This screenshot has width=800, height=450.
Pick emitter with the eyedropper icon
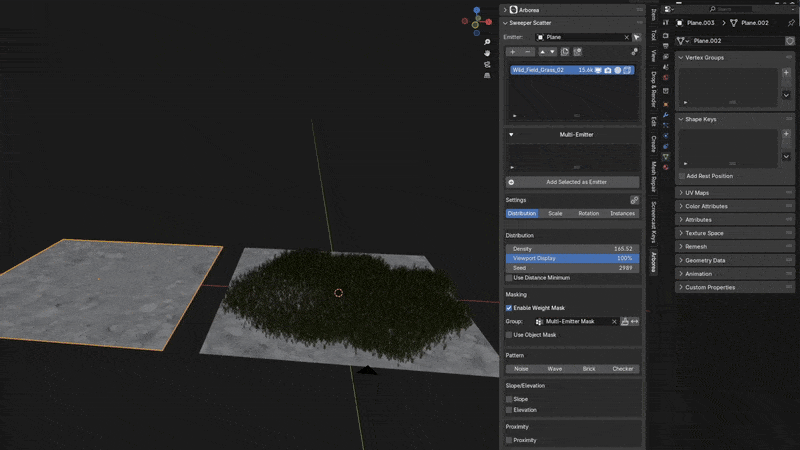coord(636,37)
